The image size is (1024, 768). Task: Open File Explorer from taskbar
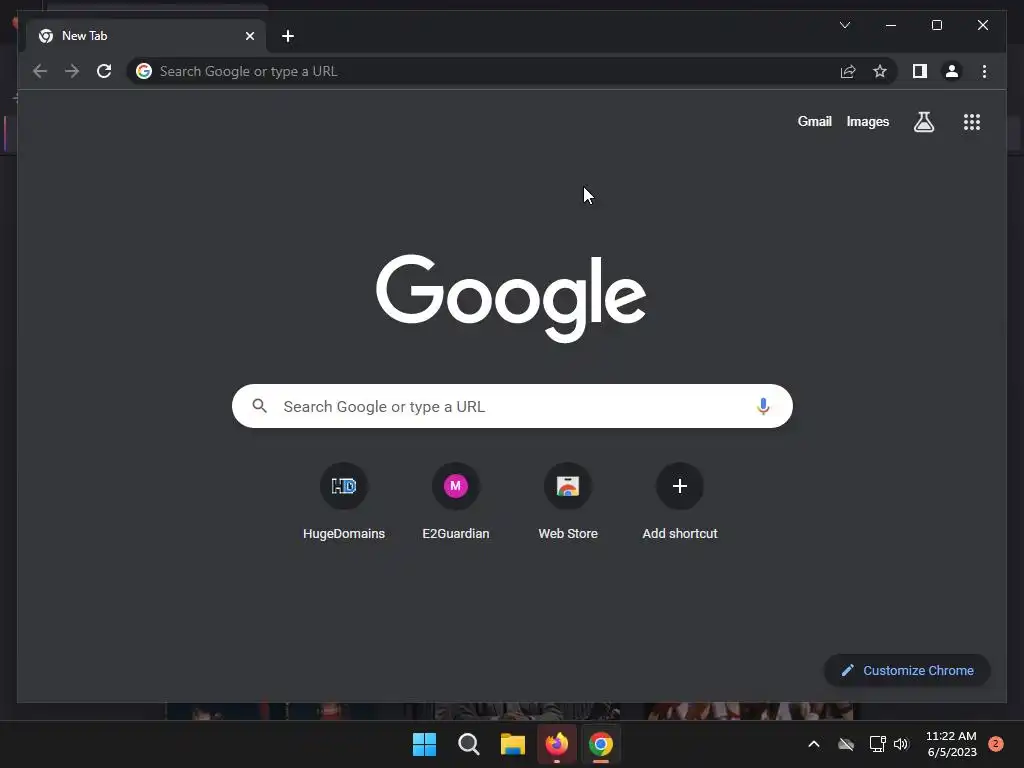point(513,744)
